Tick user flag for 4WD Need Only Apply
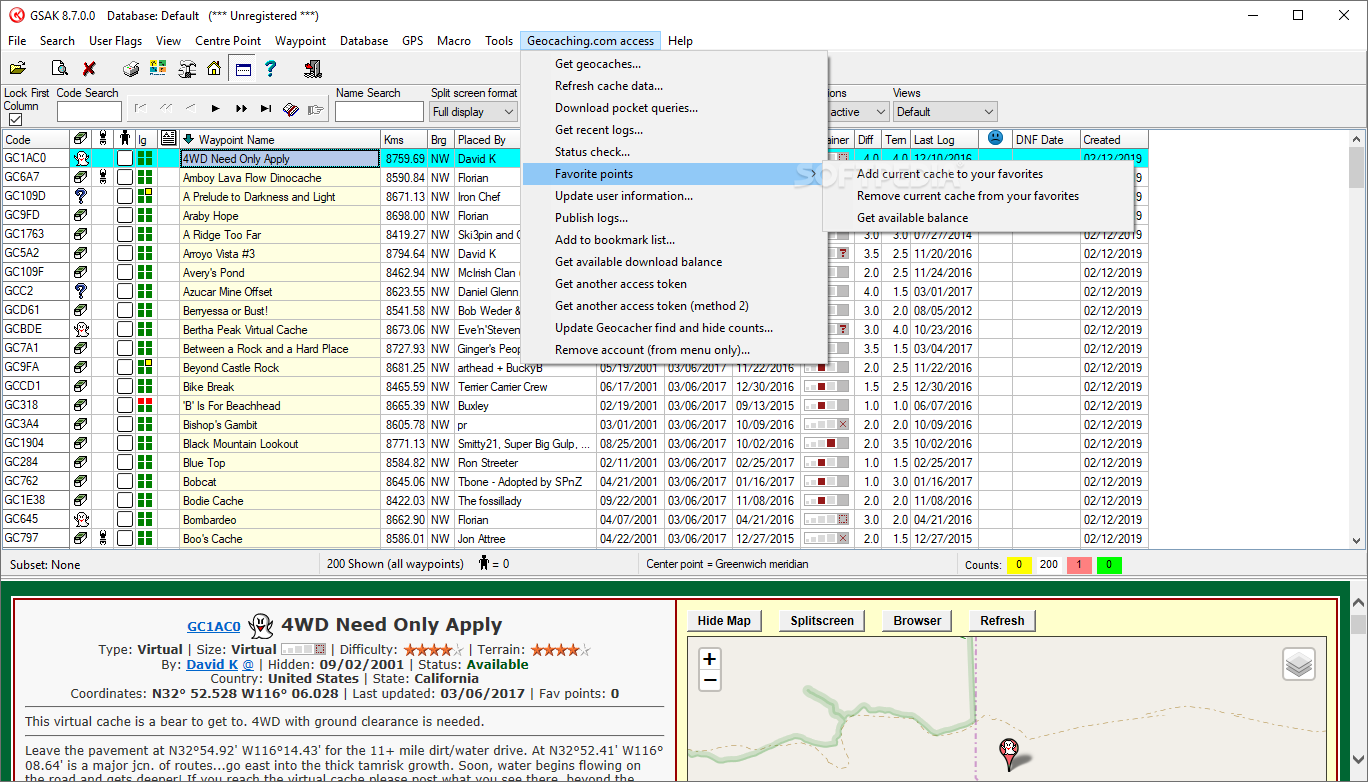1368x782 pixels. (125, 158)
